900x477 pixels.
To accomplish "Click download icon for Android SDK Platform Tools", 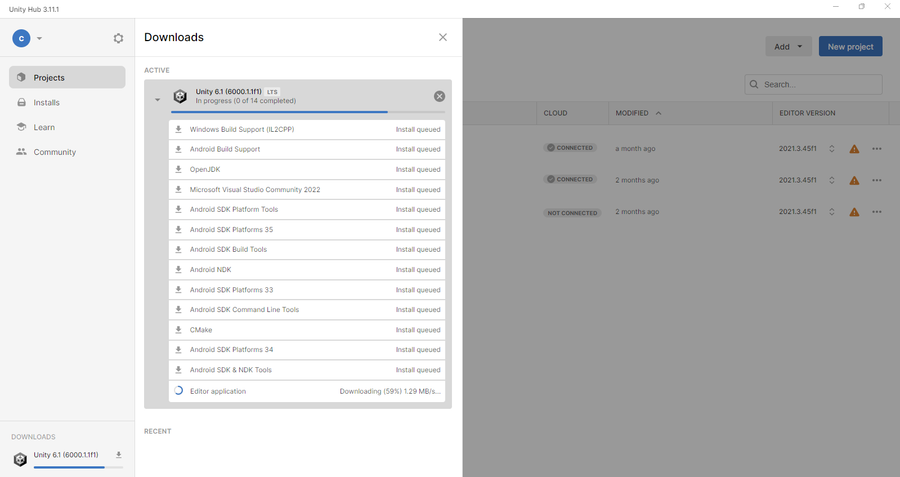I will (179, 210).
